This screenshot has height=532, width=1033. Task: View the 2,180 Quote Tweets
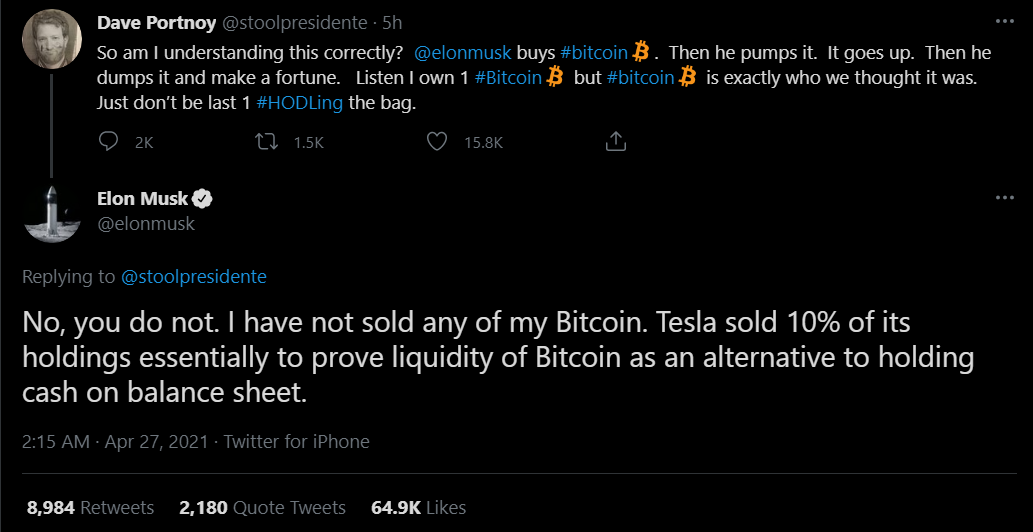[262, 508]
